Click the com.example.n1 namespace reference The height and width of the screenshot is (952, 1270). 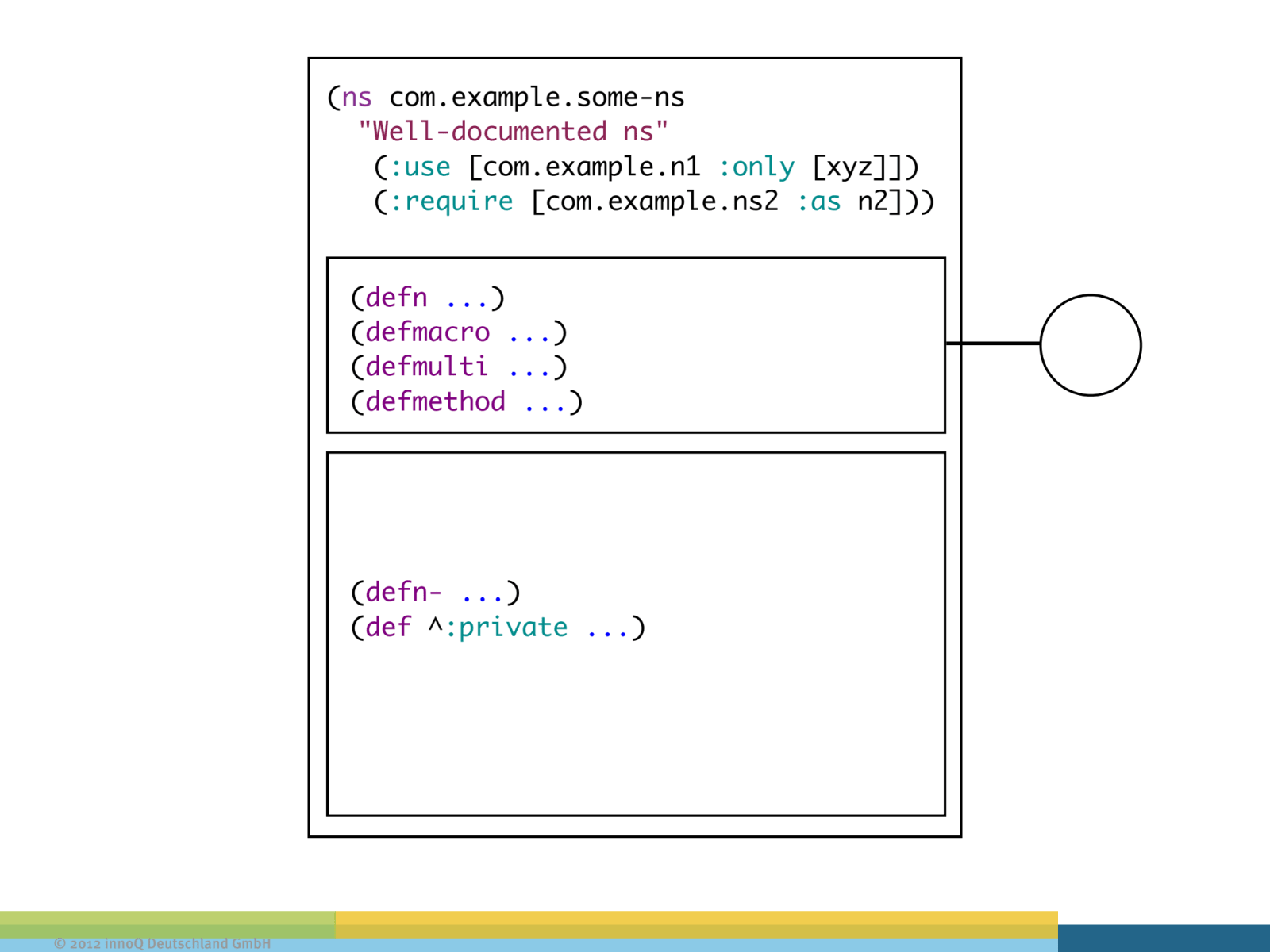point(591,167)
